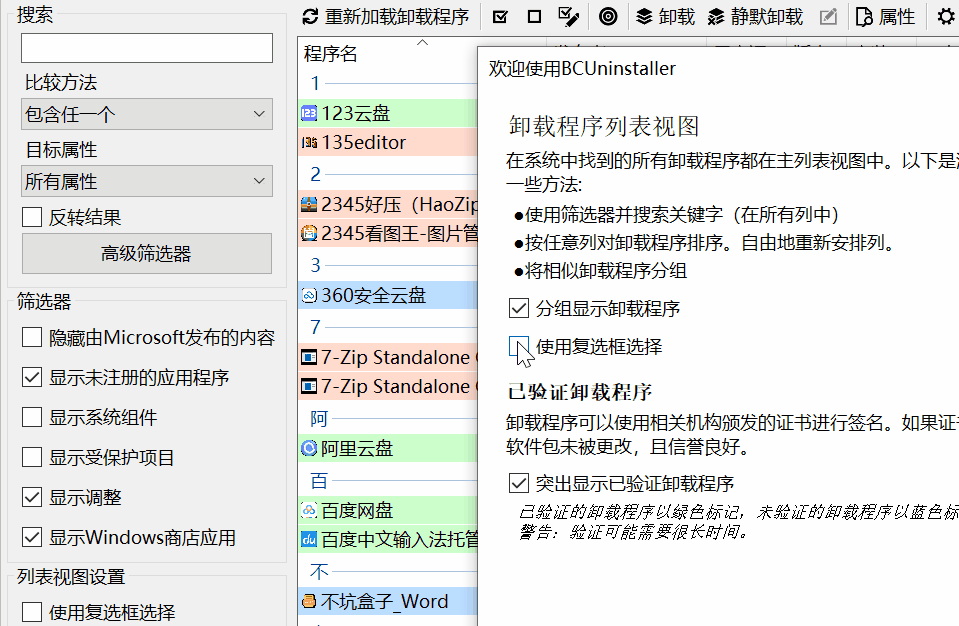Click the deselect-all empty square toolbar icon
This screenshot has width=959, height=626.
534,17
